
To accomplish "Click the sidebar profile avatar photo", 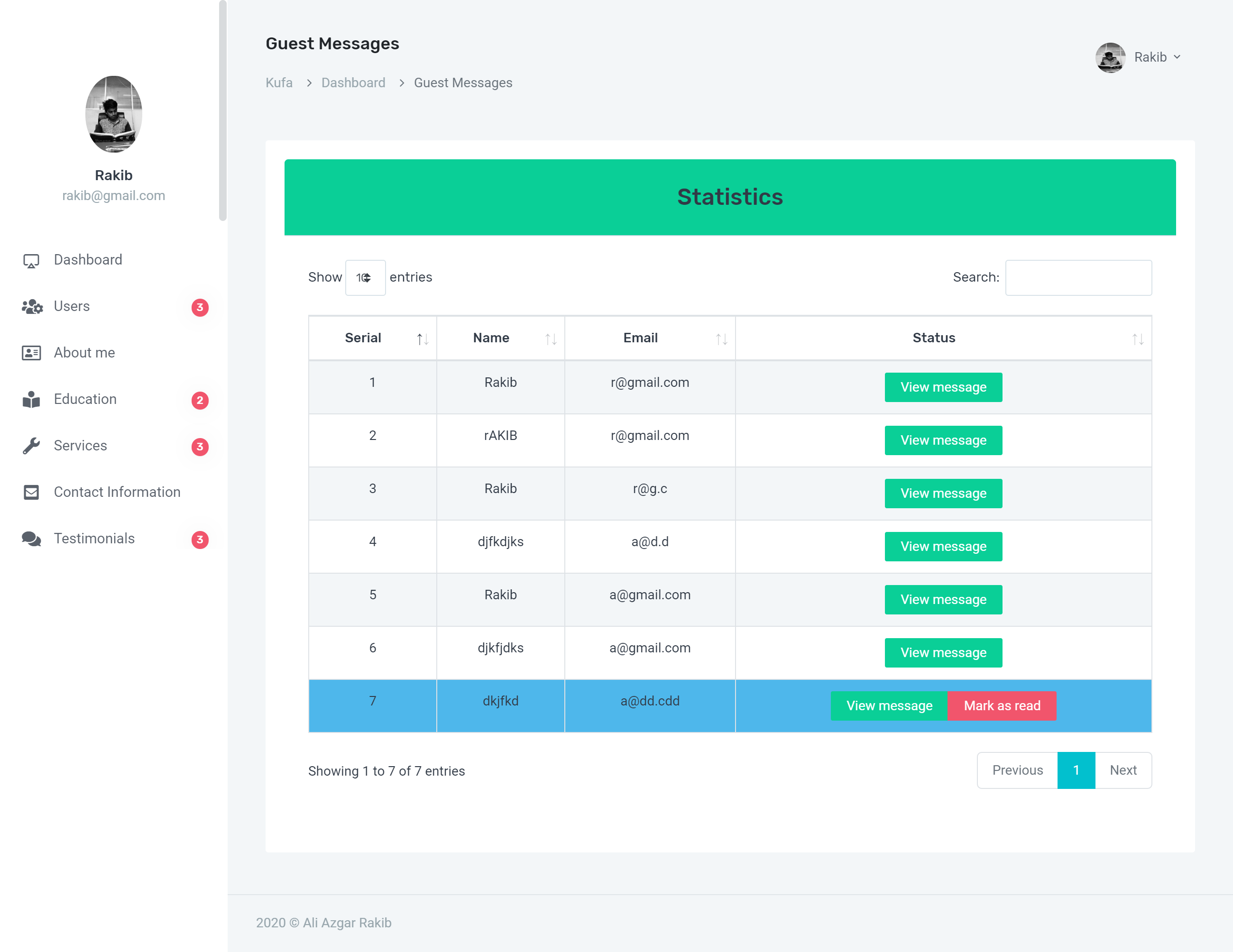I will pos(113,115).
